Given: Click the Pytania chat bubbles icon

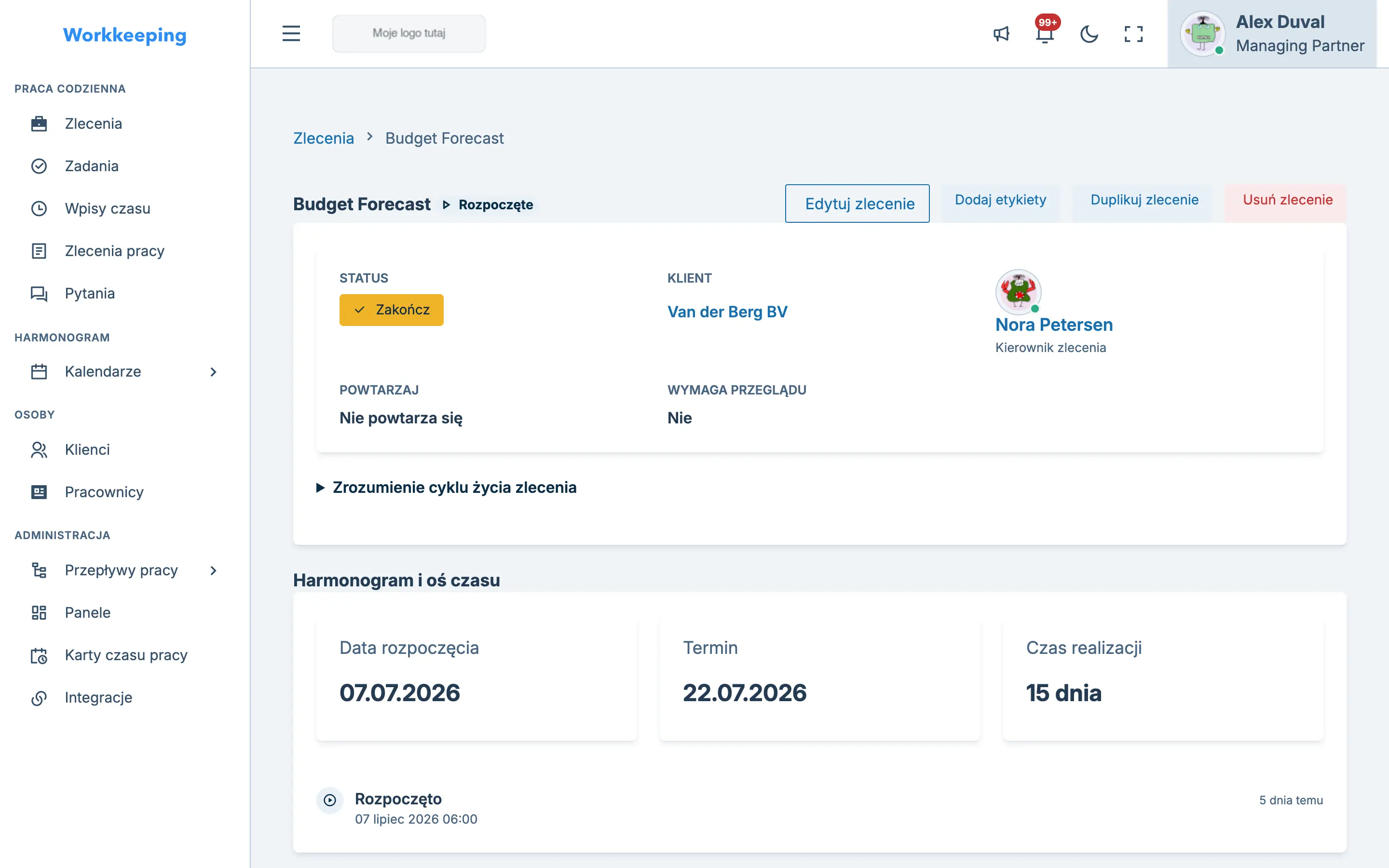Looking at the screenshot, I should tap(39, 293).
